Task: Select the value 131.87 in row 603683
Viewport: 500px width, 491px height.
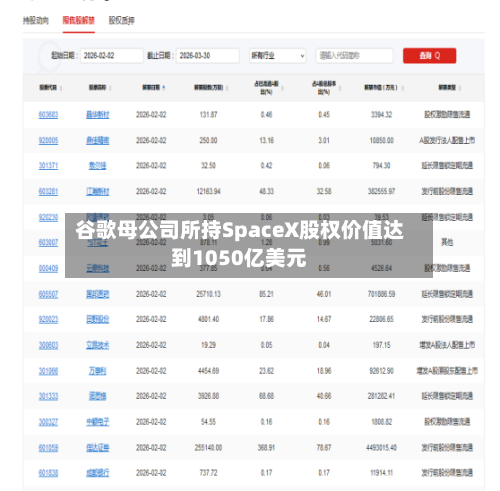Action: pyautogui.click(x=208, y=115)
